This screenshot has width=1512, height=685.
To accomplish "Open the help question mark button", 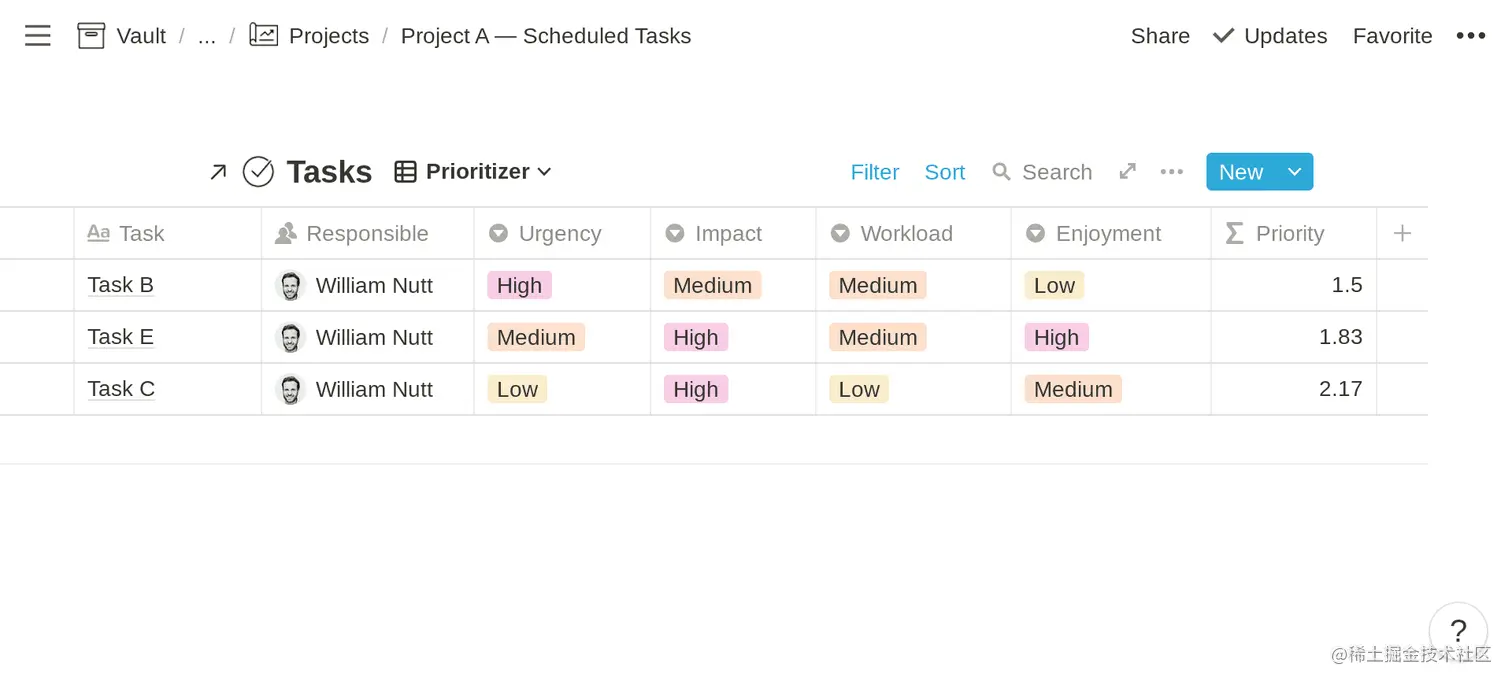I will pyautogui.click(x=1457, y=631).
